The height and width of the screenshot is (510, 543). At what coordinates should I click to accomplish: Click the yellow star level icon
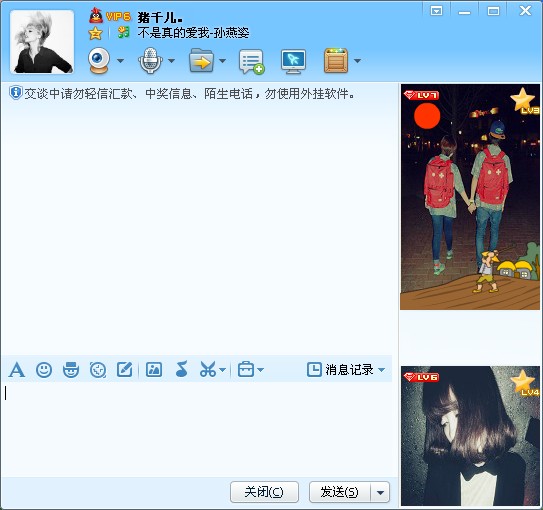(95, 34)
